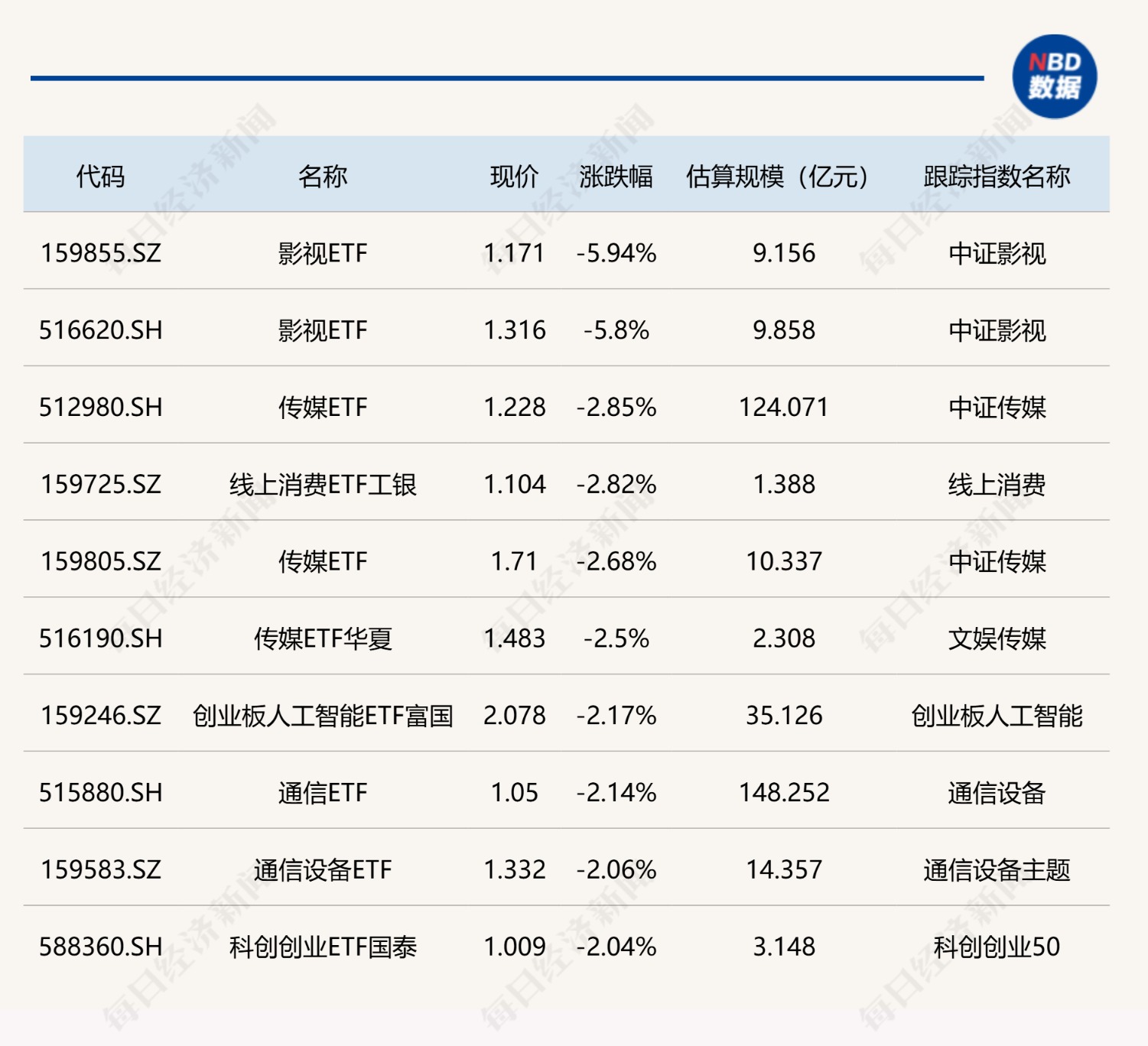The image size is (1148, 1046).
Task: Click the -5.8% change value
Action: 616,330
